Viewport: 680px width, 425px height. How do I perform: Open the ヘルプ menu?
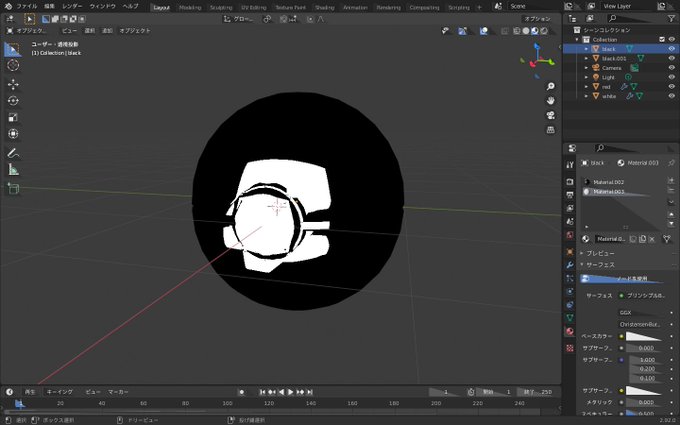pos(130,7)
